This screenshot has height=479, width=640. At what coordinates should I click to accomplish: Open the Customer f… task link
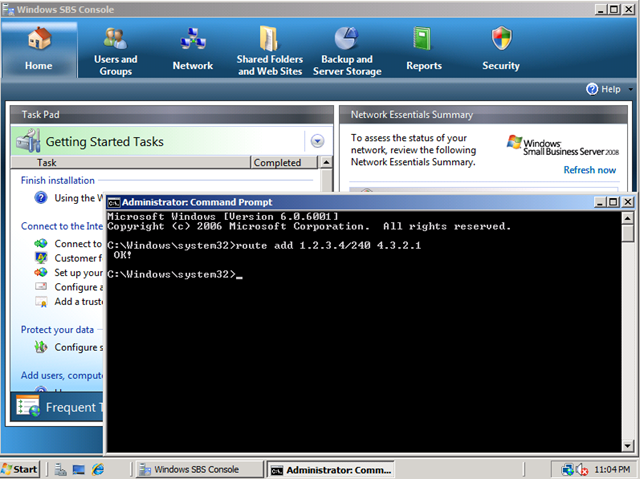coord(78,258)
